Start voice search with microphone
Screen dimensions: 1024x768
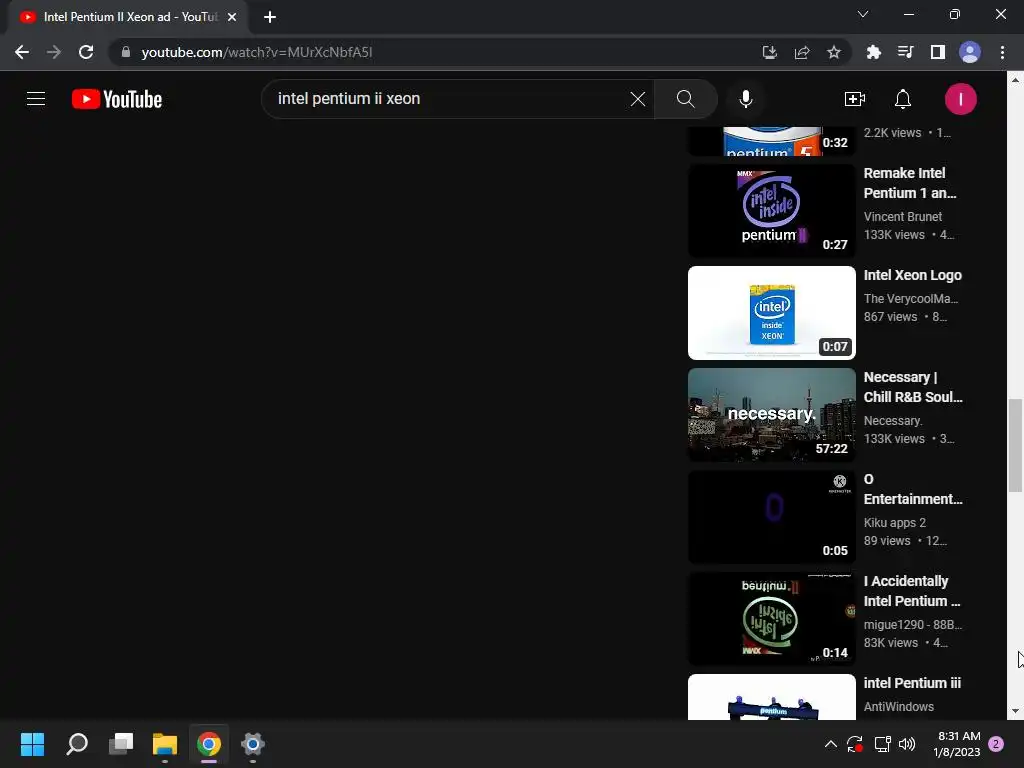tap(746, 99)
